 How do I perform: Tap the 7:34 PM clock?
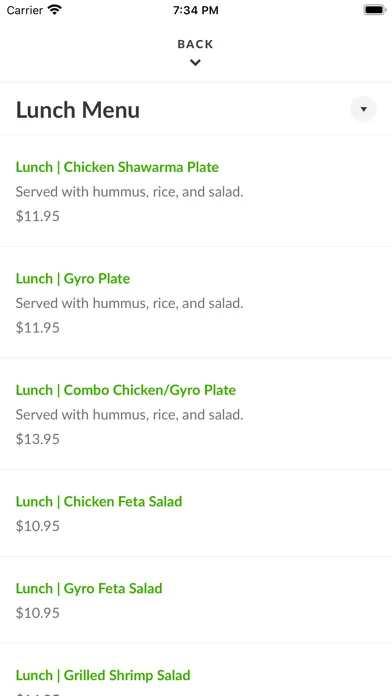point(196,10)
